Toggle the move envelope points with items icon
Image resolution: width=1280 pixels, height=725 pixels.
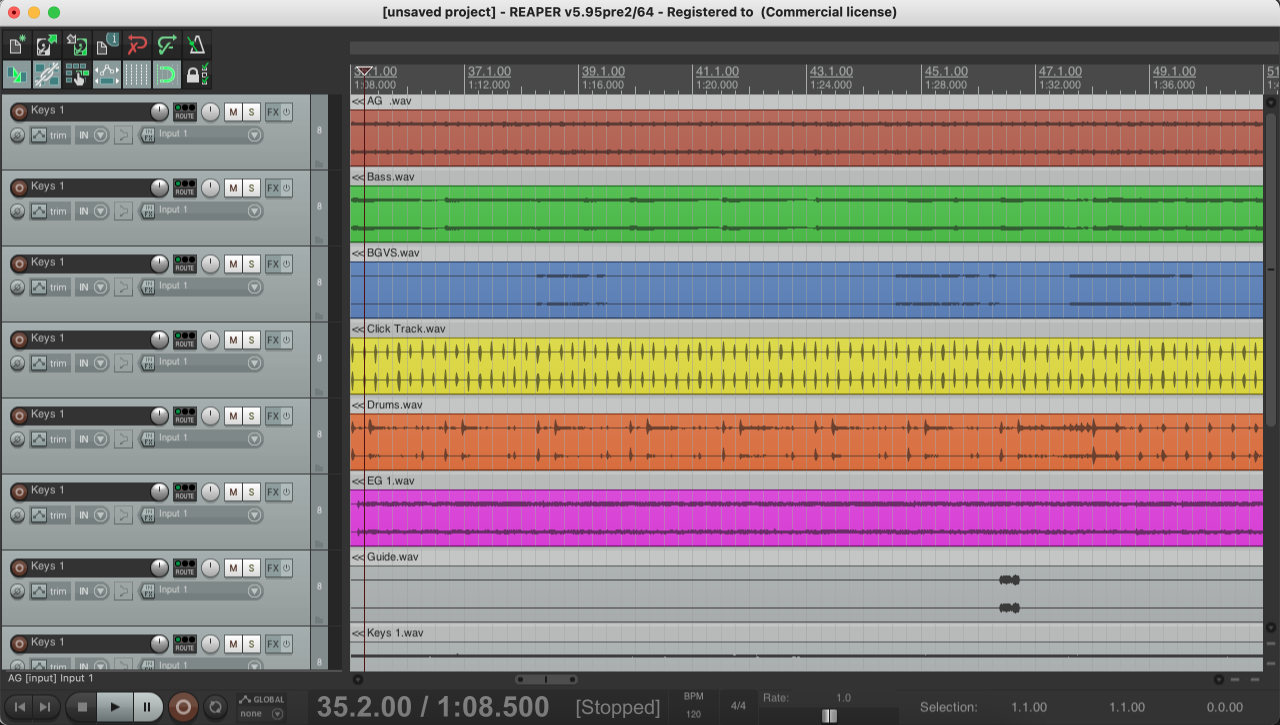click(107, 74)
